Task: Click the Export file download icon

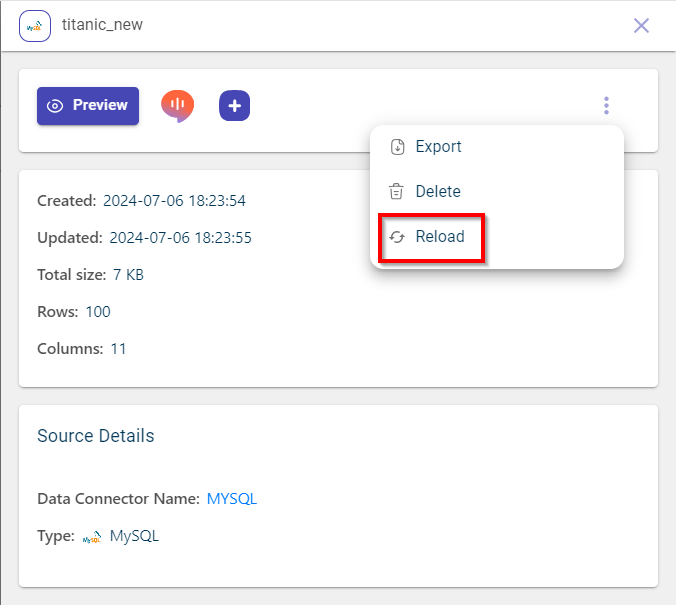Action: [x=397, y=147]
